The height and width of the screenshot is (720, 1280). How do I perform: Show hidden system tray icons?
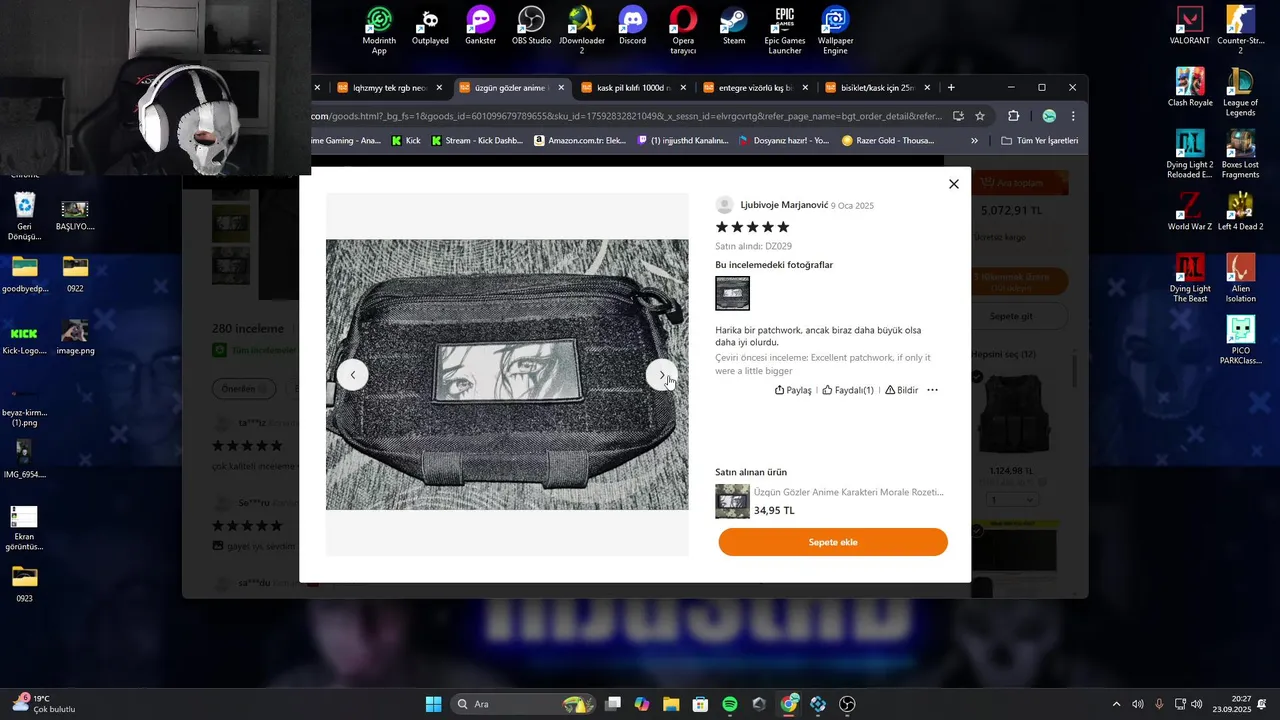pyautogui.click(x=1117, y=704)
